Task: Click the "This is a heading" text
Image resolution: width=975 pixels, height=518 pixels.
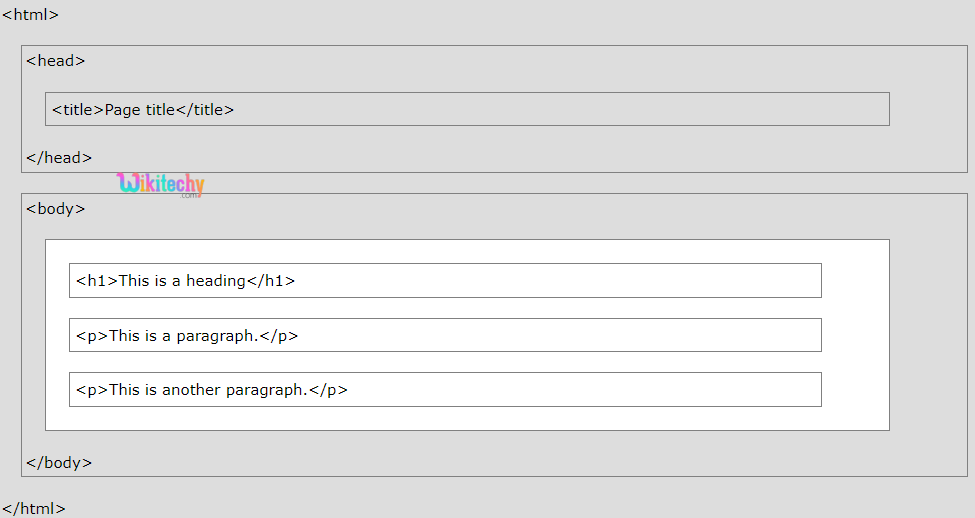Action: 182,281
